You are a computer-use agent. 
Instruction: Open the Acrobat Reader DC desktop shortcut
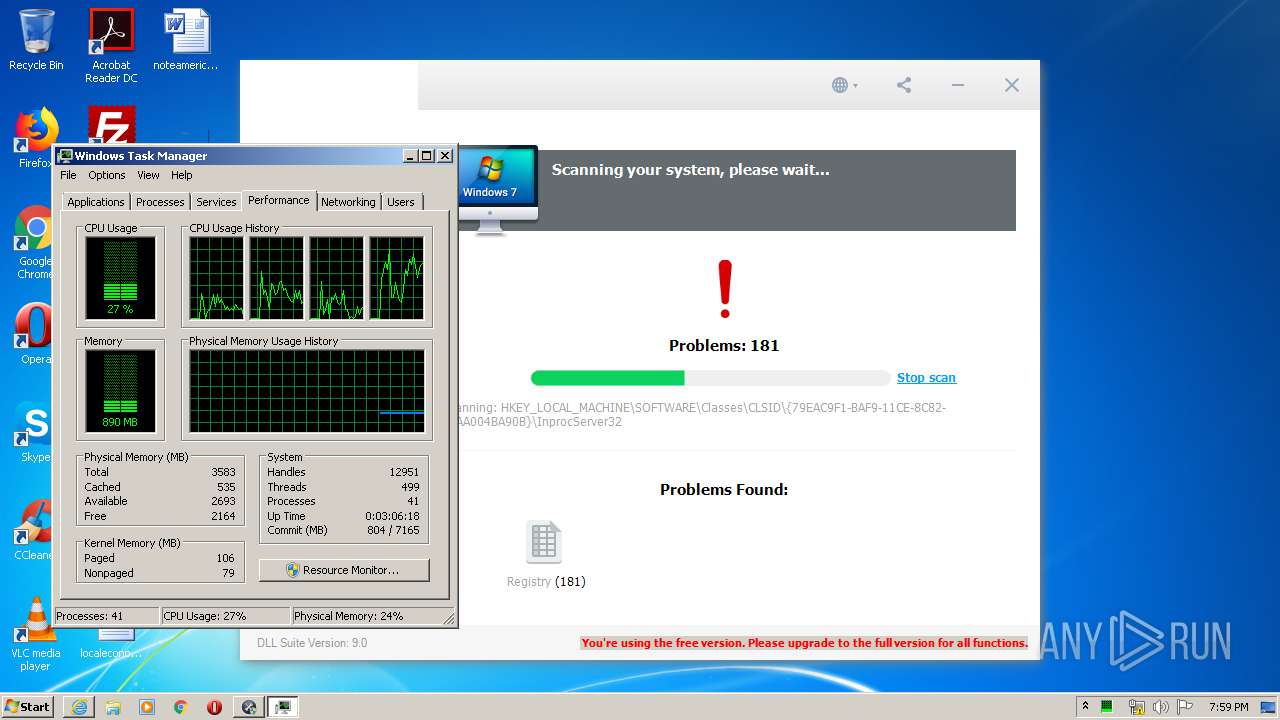tap(111, 45)
